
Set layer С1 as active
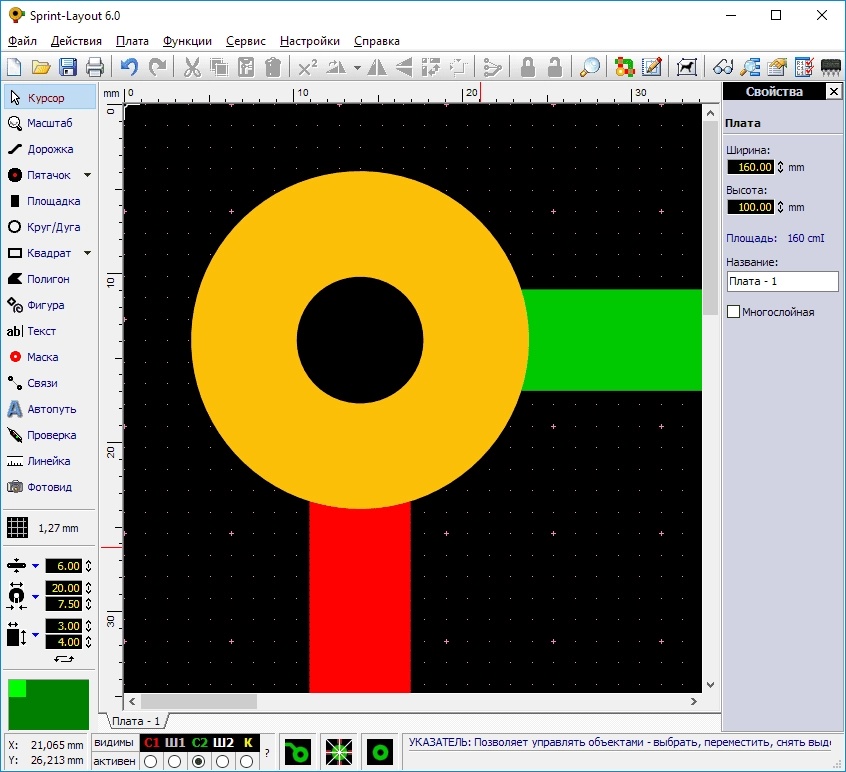[151, 761]
